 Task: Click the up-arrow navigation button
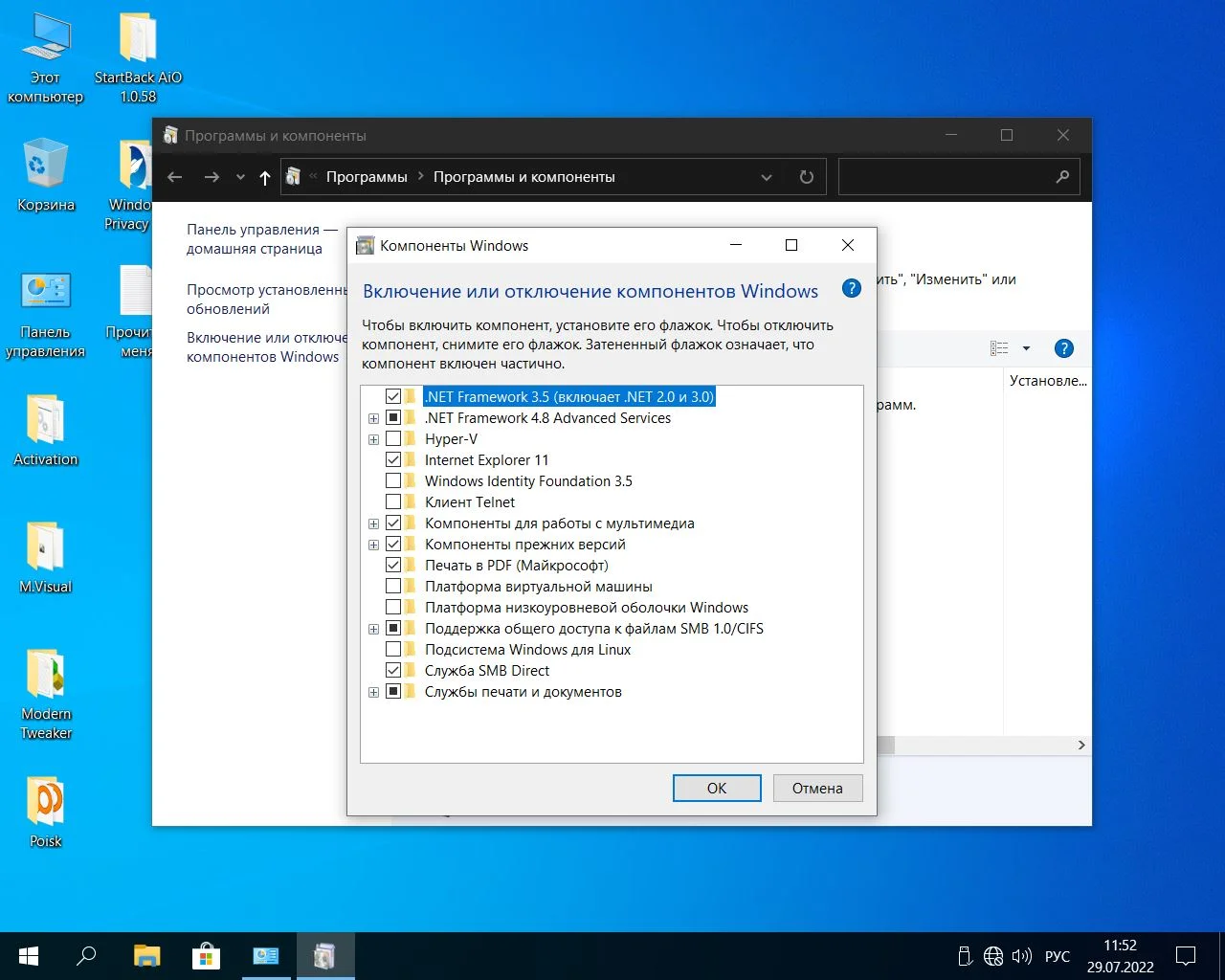click(x=265, y=177)
